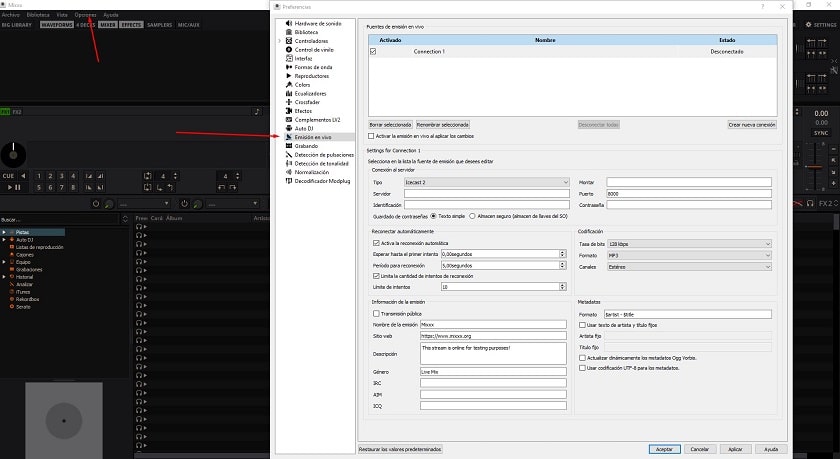
Task: Adjust Esperar hasta el primer intento spinner
Action: pos(562,254)
